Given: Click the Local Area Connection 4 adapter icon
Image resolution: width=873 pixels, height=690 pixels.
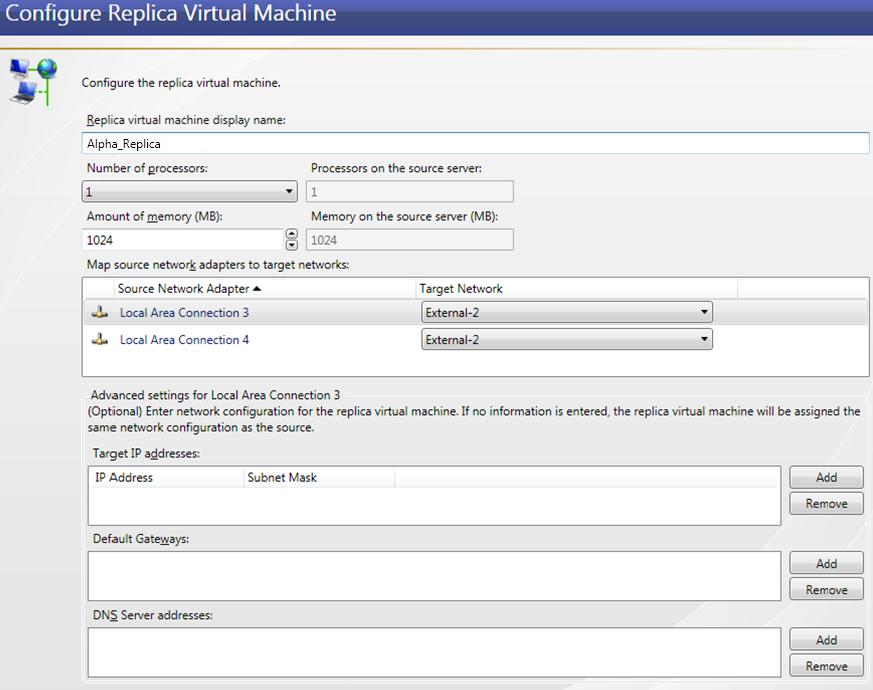Looking at the screenshot, I should 99,340.
